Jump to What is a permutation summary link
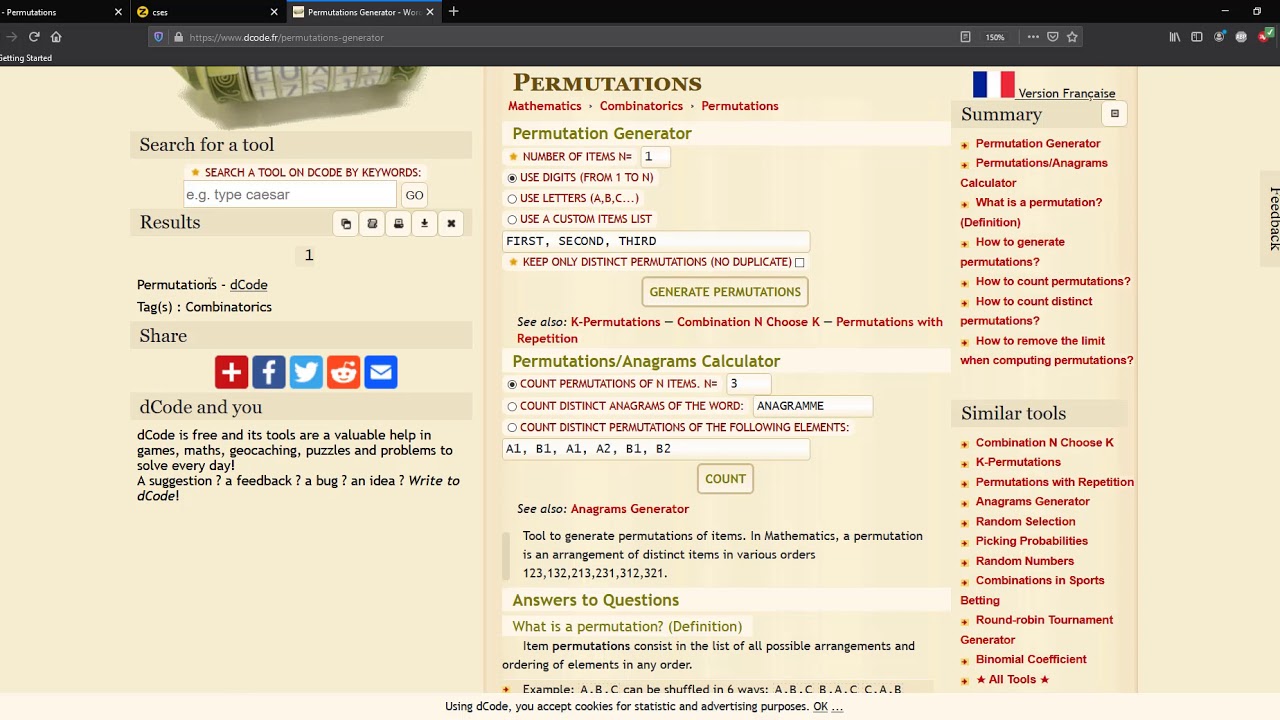1280x720 pixels. 1031,212
